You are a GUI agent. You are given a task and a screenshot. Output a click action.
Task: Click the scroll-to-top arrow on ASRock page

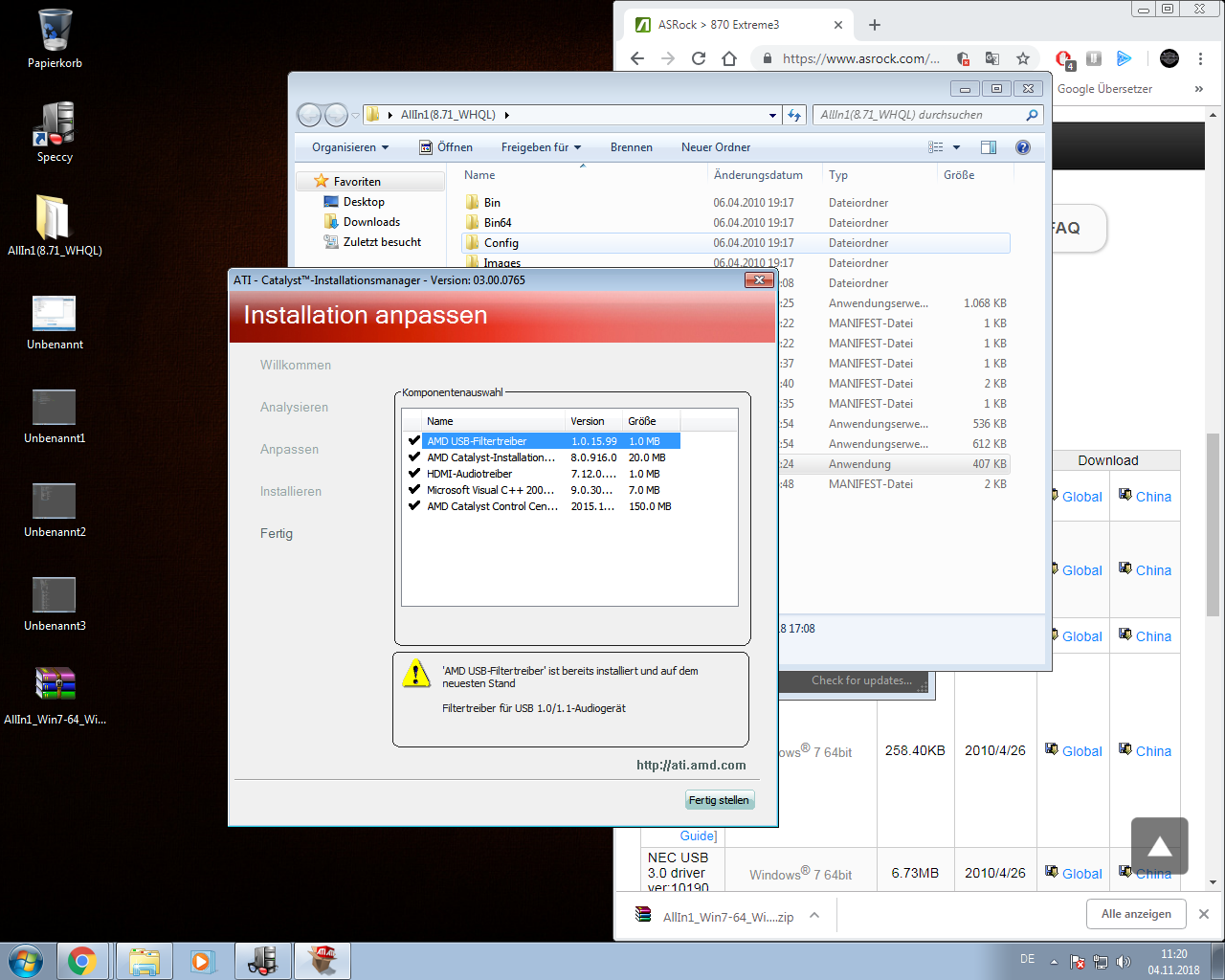point(1160,846)
